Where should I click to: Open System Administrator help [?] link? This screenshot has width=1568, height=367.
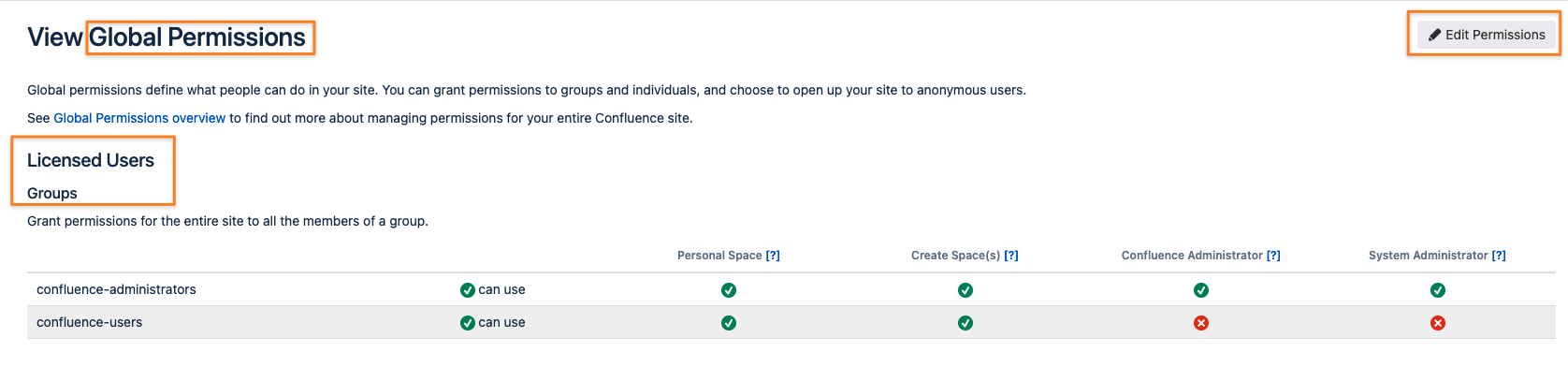click(x=1499, y=256)
